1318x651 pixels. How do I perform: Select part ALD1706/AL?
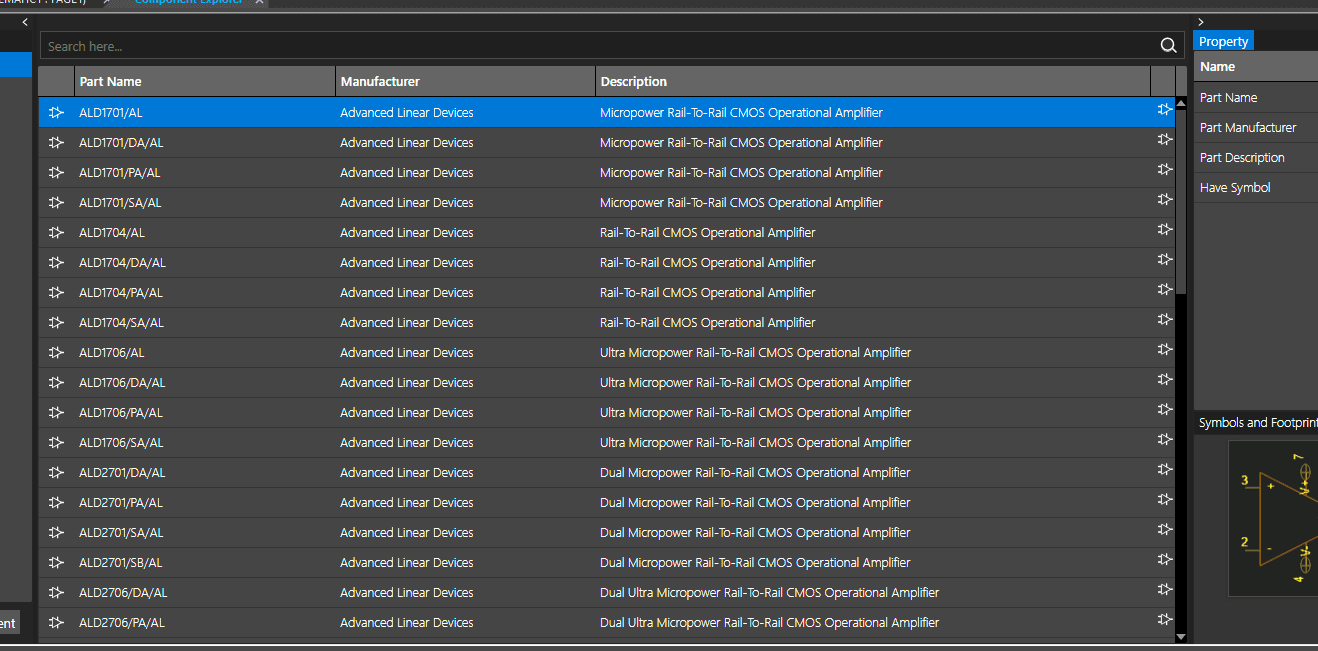[x=112, y=352]
